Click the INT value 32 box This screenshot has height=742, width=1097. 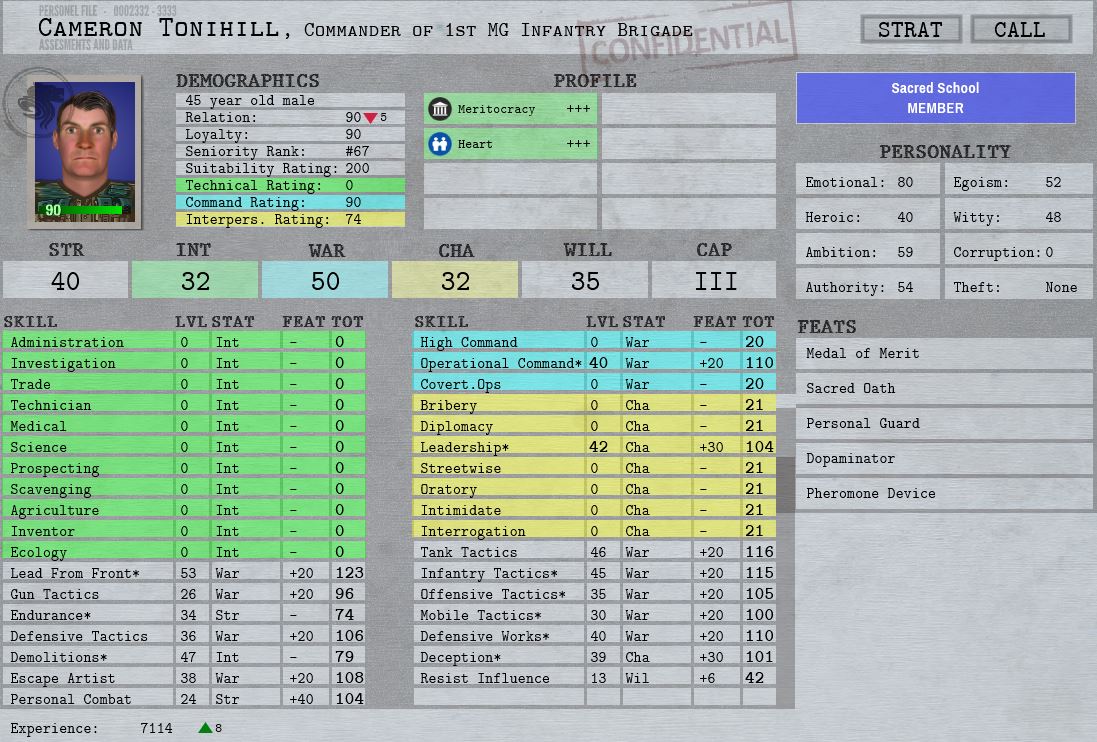click(195, 280)
